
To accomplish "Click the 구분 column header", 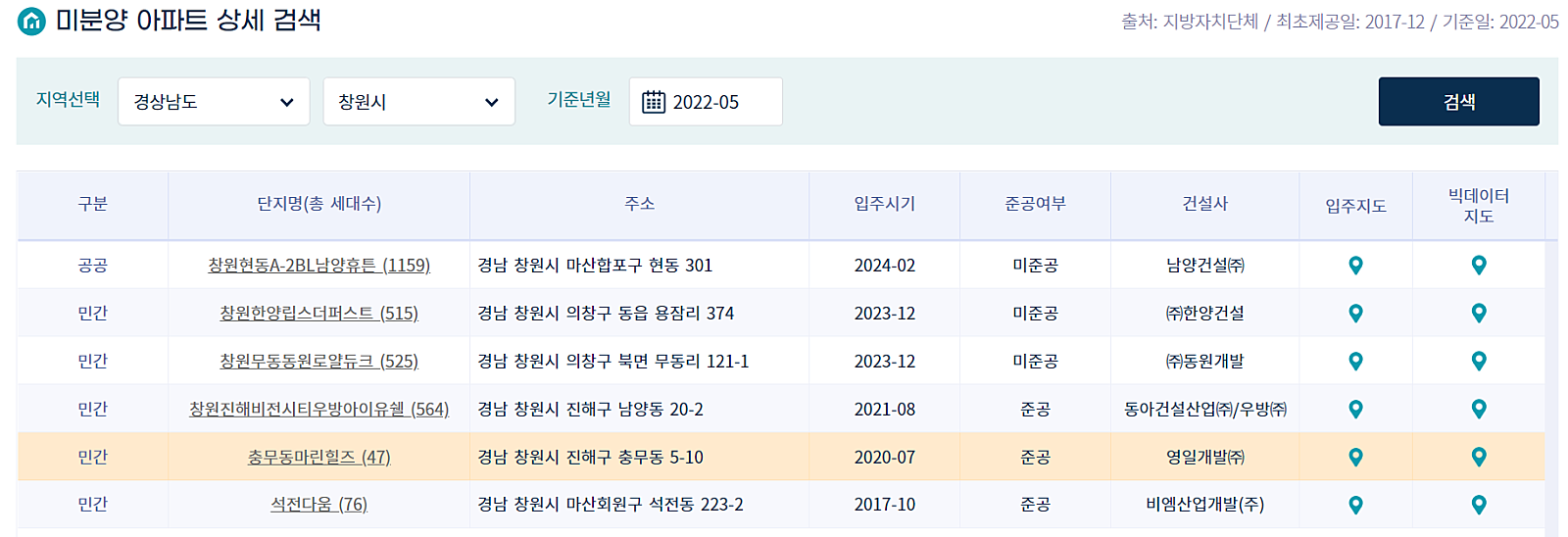I will point(93,205).
